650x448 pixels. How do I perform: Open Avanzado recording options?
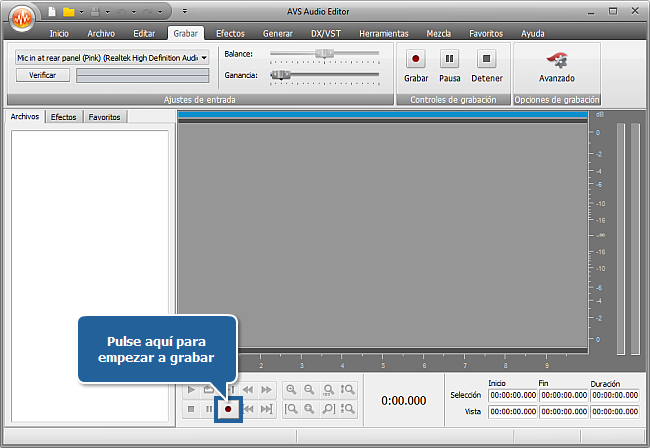(x=556, y=66)
